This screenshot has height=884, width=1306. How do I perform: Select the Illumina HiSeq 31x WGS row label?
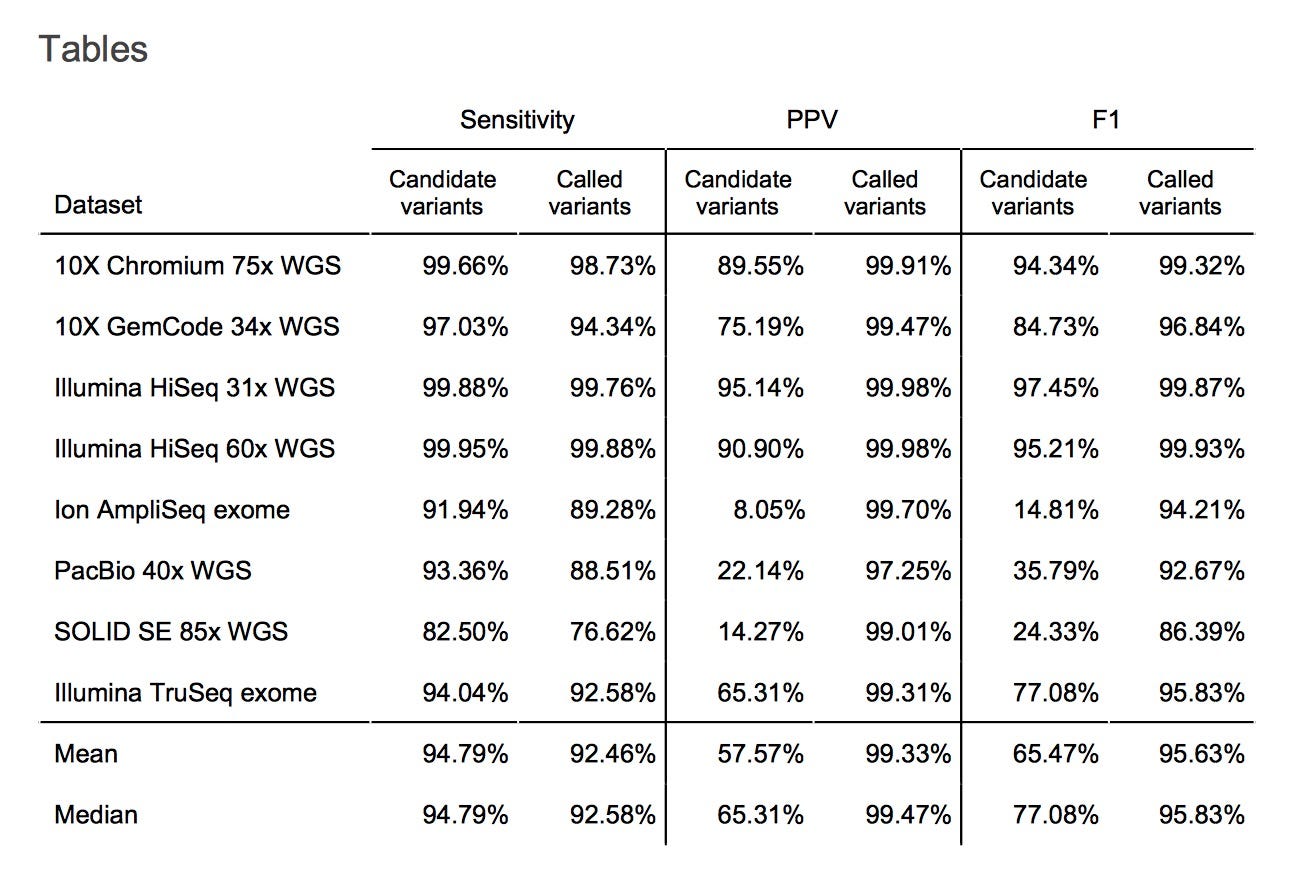click(x=194, y=388)
